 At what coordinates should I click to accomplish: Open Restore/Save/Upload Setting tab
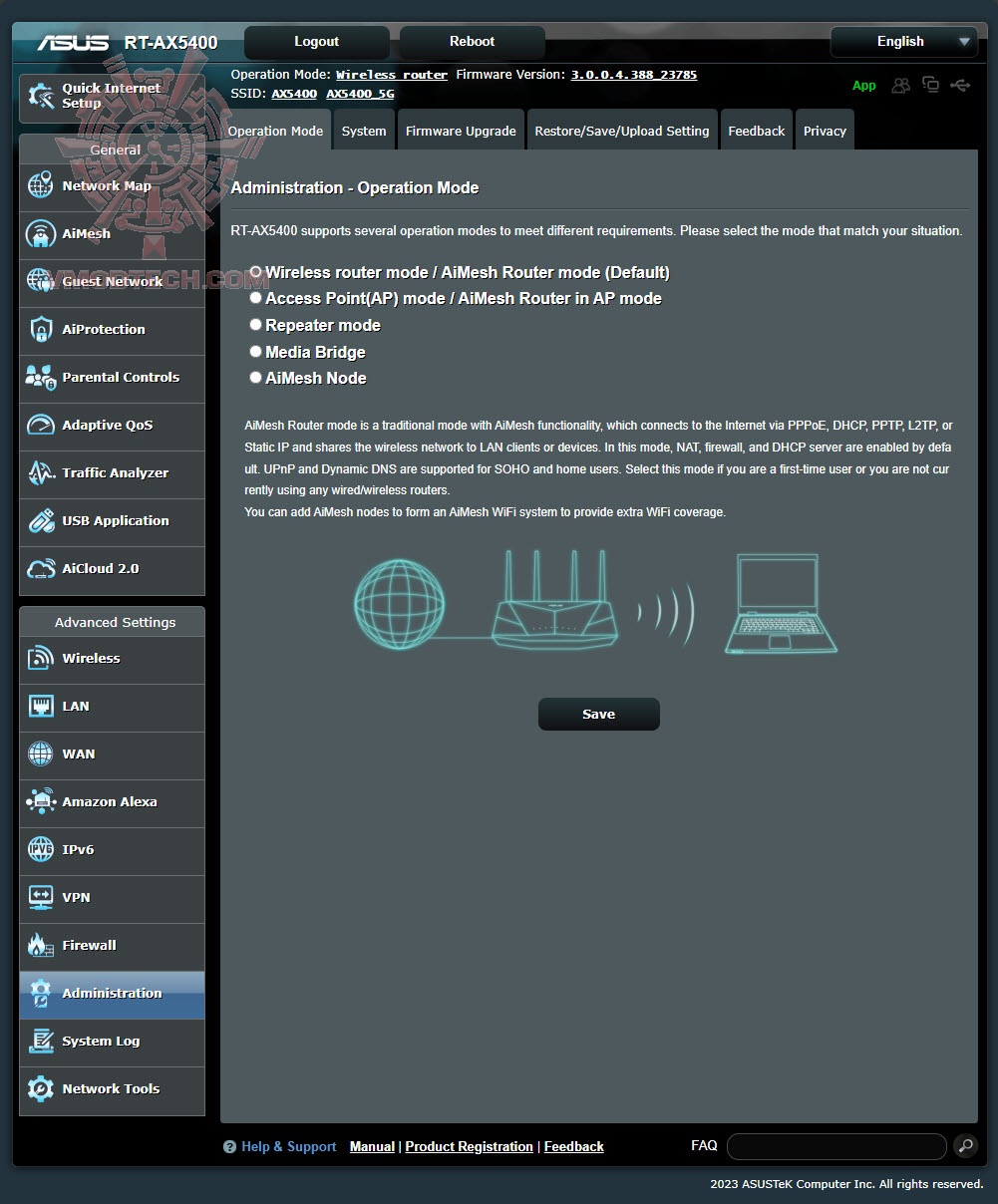(x=622, y=131)
